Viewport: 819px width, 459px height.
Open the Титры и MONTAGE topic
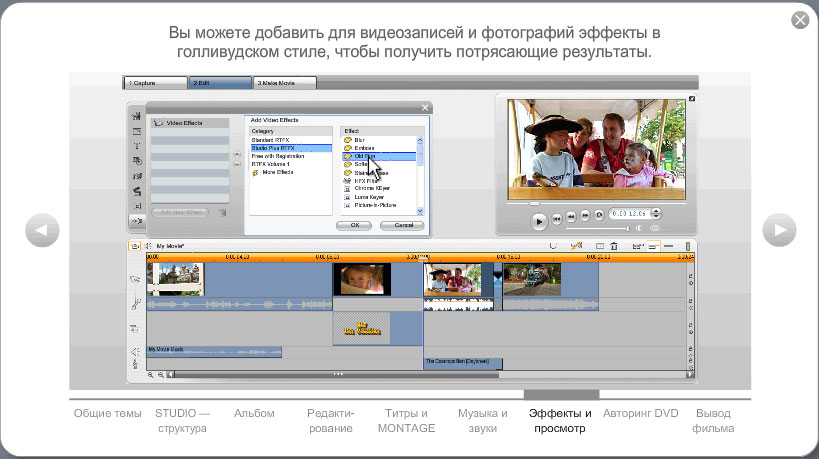(x=406, y=420)
